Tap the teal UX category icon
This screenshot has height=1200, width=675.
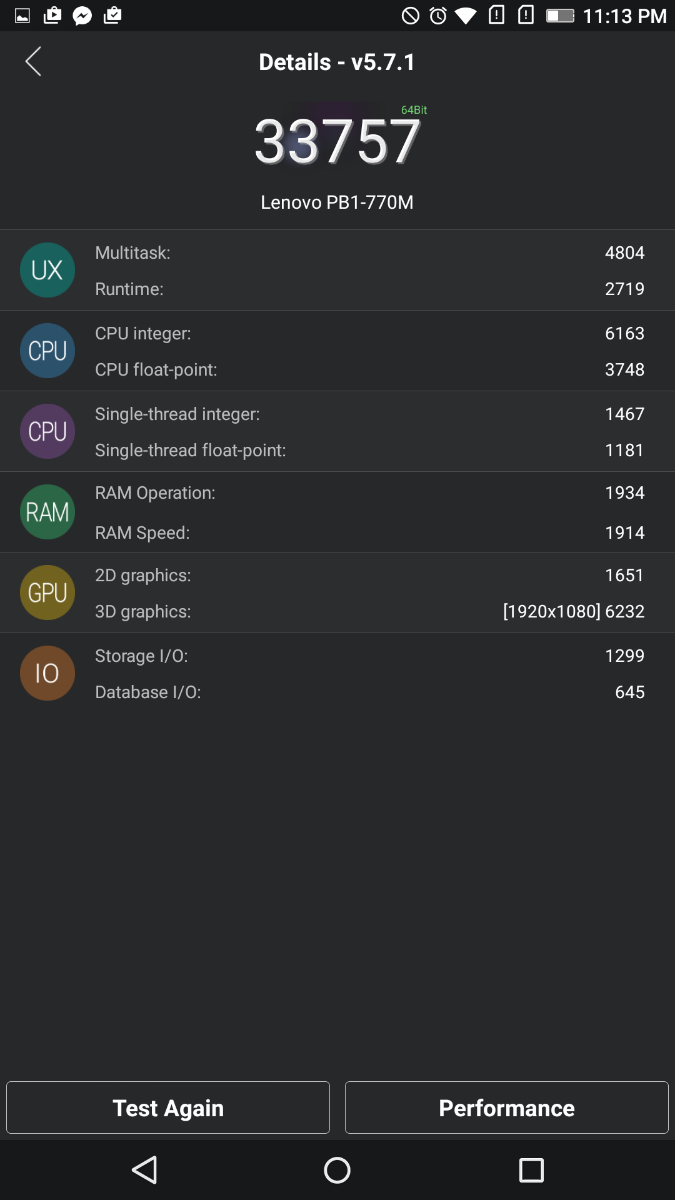click(x=47, y=270)
